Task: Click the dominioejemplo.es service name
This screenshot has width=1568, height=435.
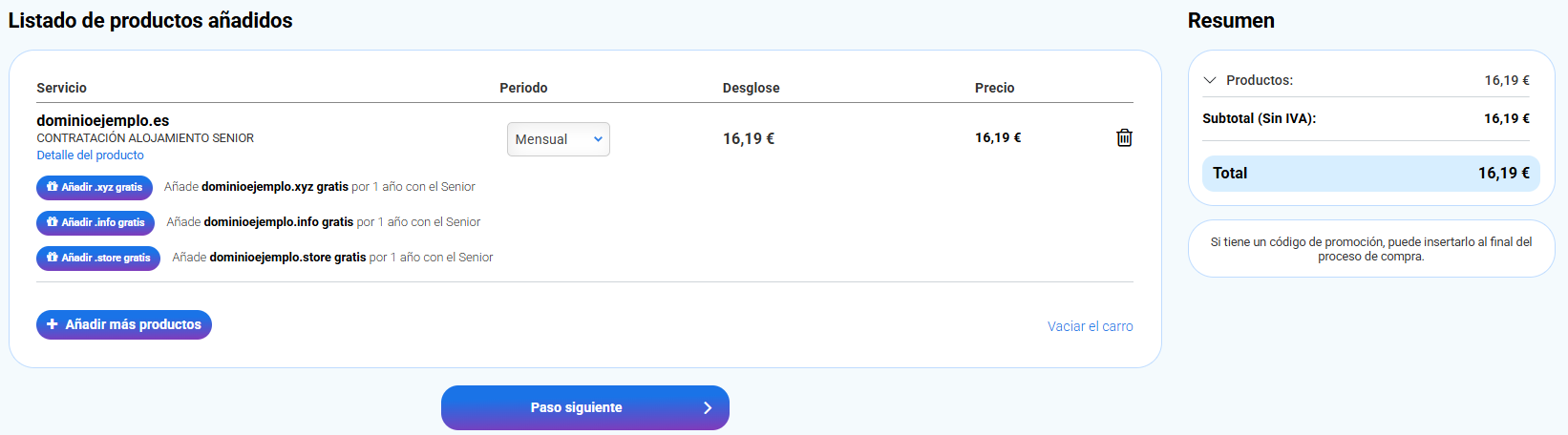Action: (103, 120)
